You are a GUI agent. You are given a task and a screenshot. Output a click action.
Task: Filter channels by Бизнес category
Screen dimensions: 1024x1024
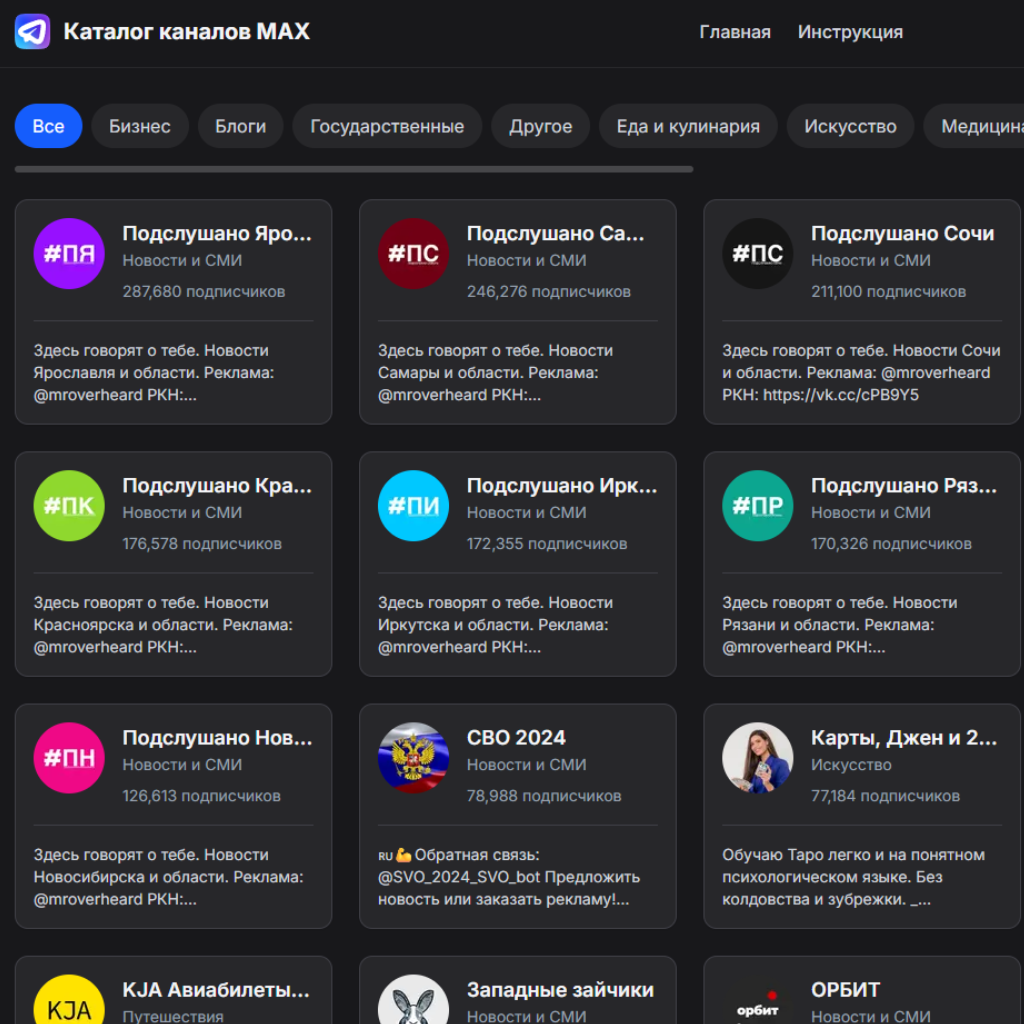(140, 126)
